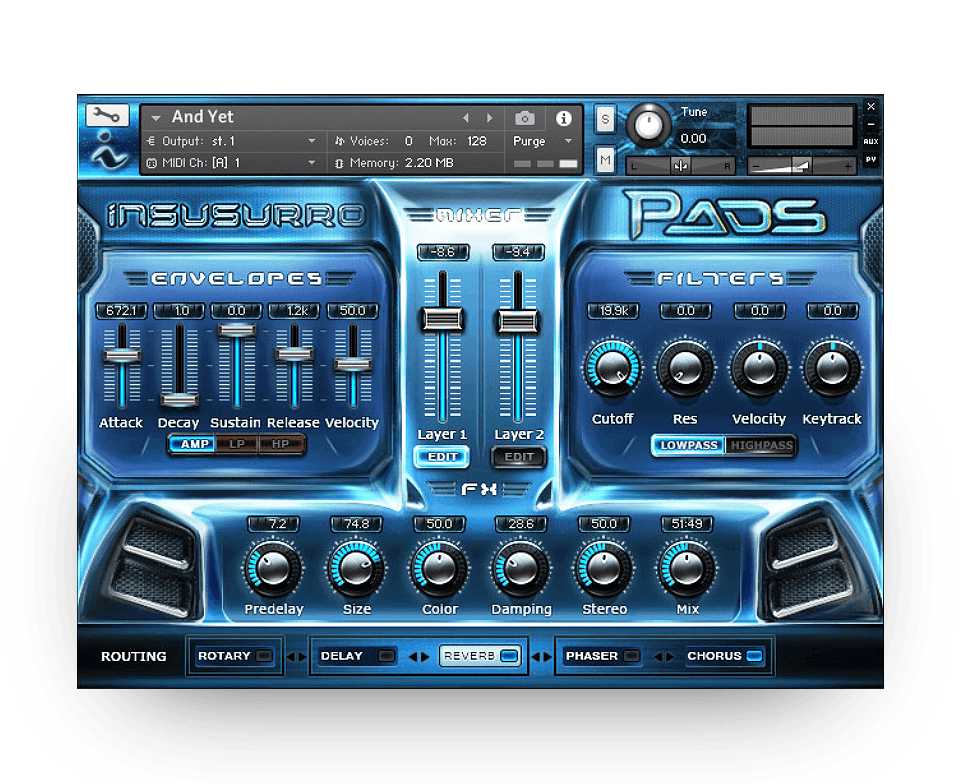Click the camera snapshot icon
Viewport: 961px width, 784px height.
(525, 118)
